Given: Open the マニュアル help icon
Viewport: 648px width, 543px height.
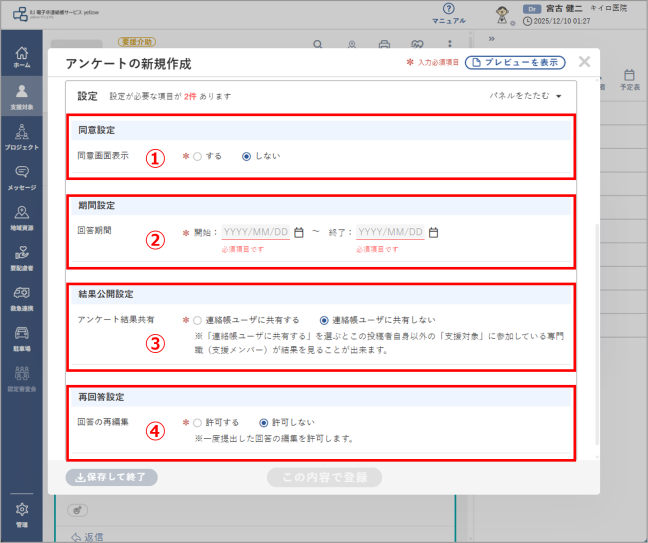Looking at the screenshot, I should pos(449,14).
